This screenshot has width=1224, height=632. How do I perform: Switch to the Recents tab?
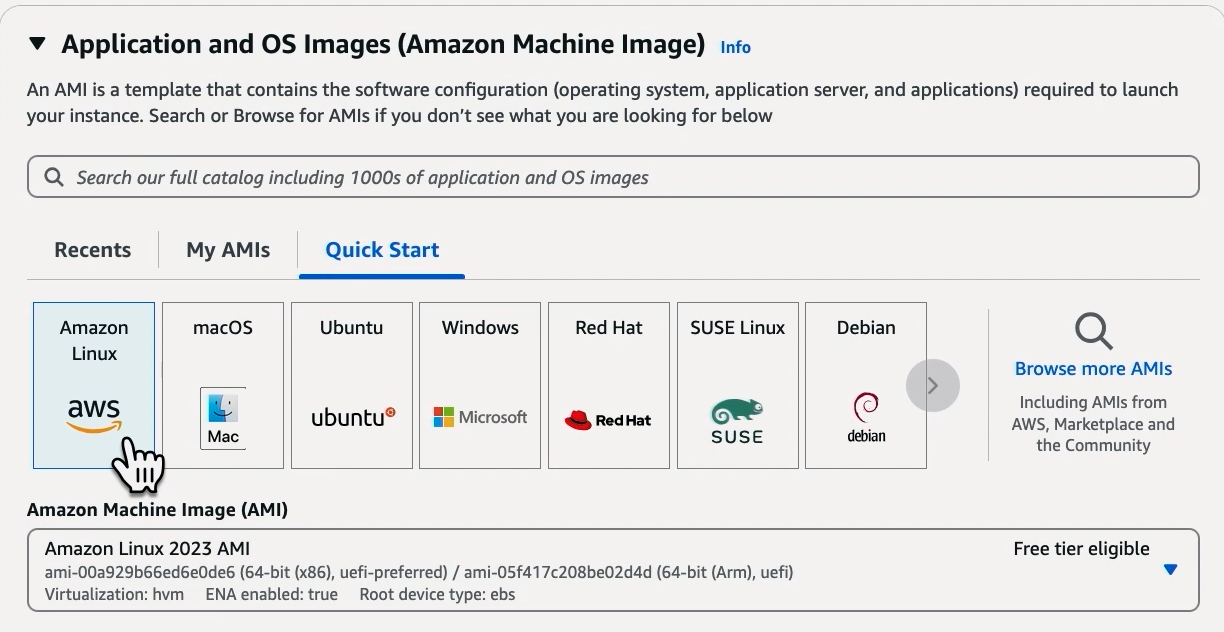93,250
